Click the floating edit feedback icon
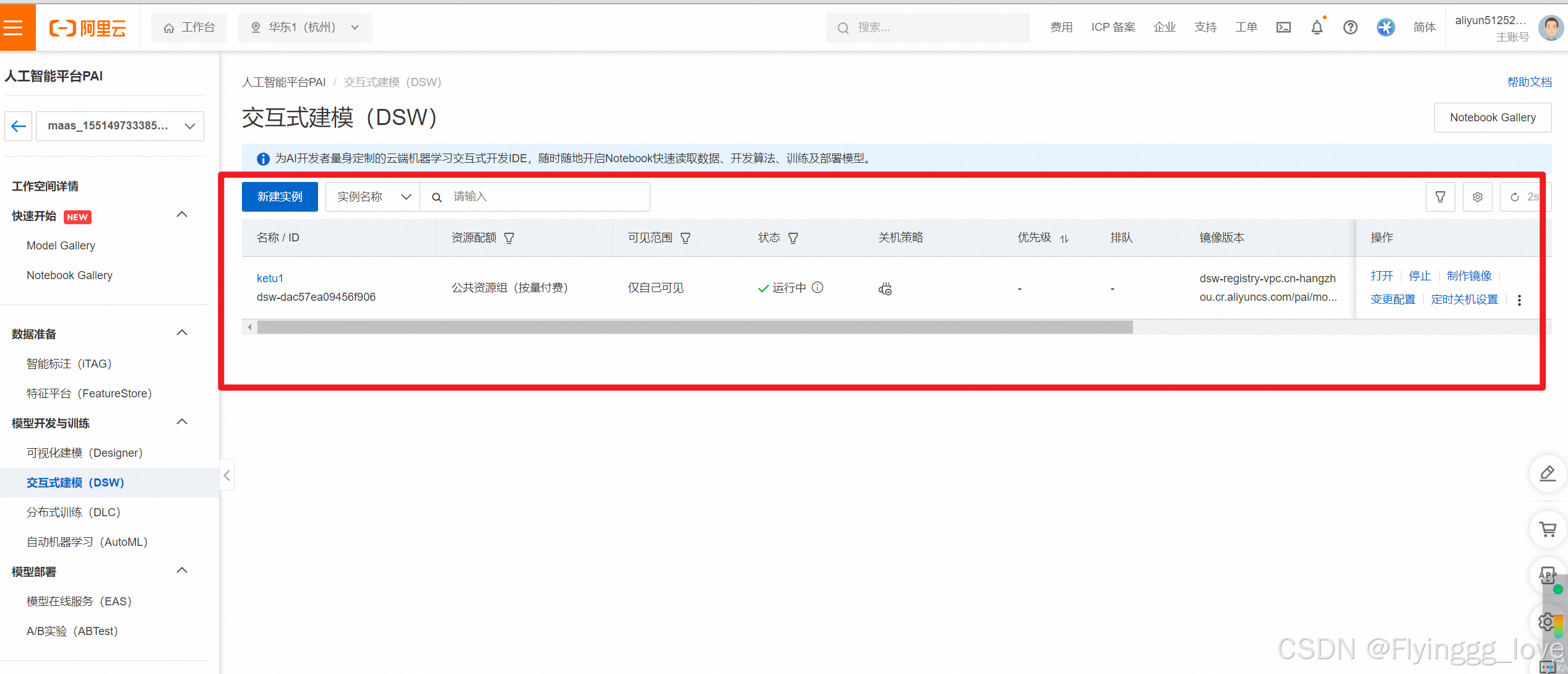 [1548, 473]
